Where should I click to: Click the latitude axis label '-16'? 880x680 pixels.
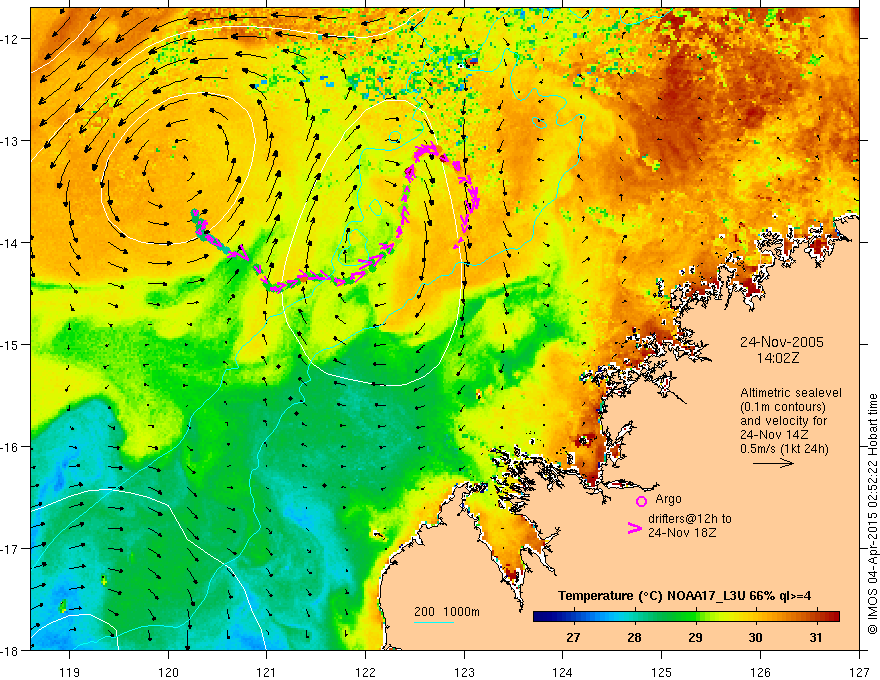click(x=11, y=447)
